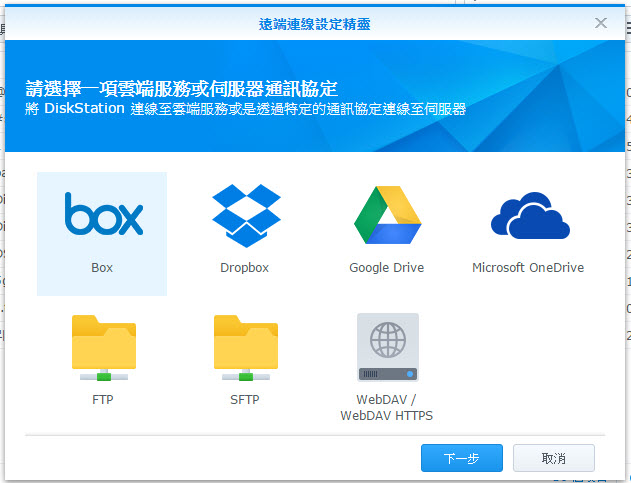Viewport: 631px width, 483px height.
Task: Click the DiskStation description subtitle
Action: 245,108
